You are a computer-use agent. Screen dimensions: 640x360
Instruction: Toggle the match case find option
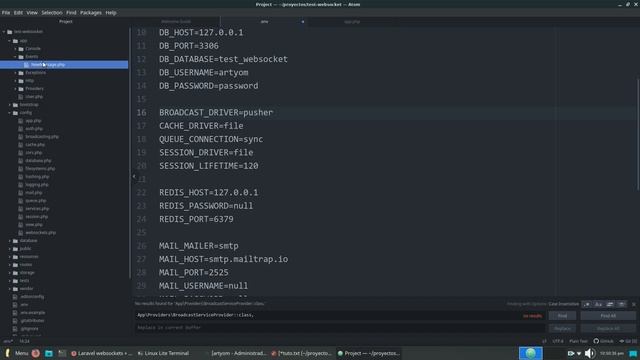[598, 304]
